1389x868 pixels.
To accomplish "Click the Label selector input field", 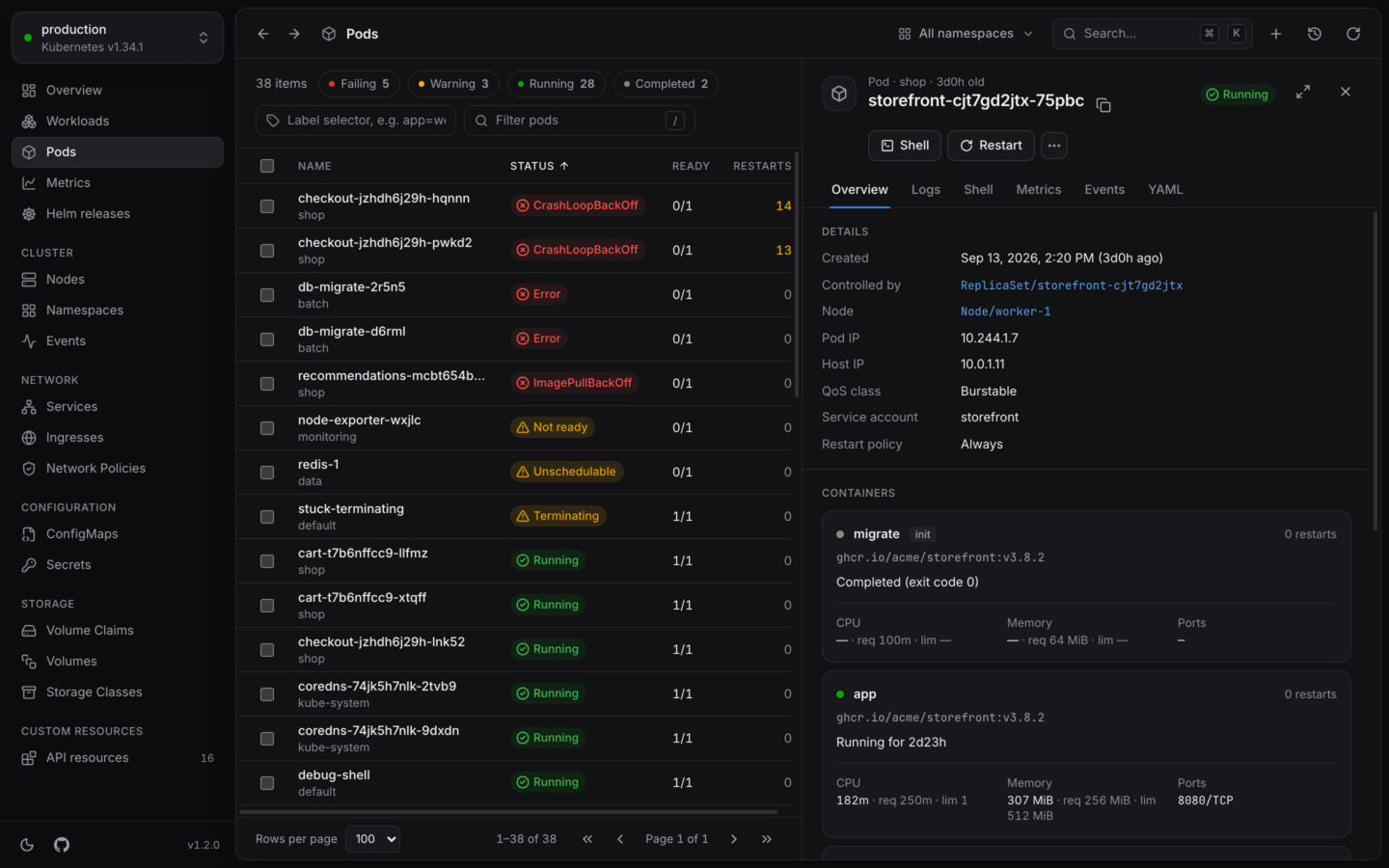I will (356, 121).
